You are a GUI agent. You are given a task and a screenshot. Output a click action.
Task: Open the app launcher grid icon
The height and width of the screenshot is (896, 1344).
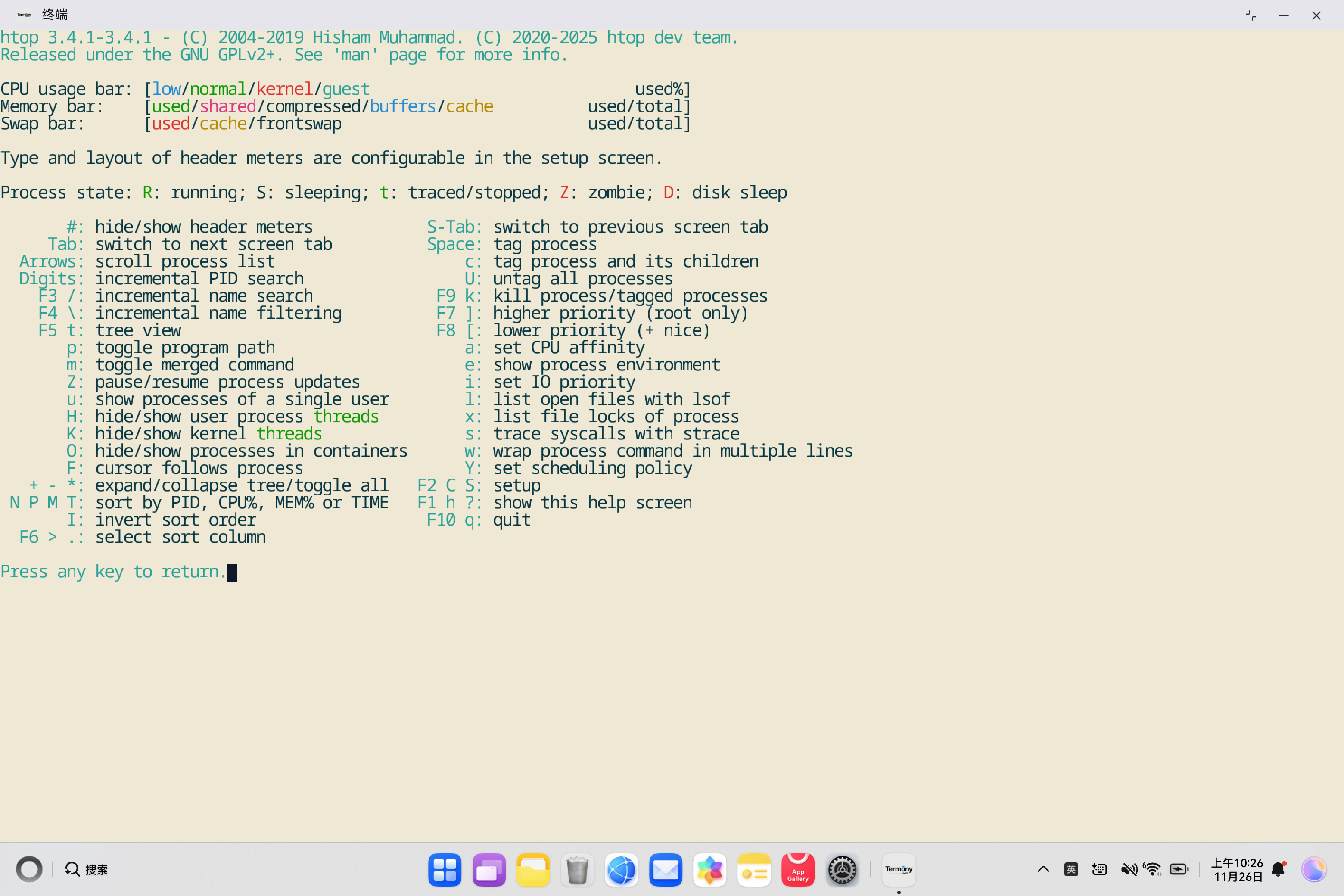coord(445,870)
